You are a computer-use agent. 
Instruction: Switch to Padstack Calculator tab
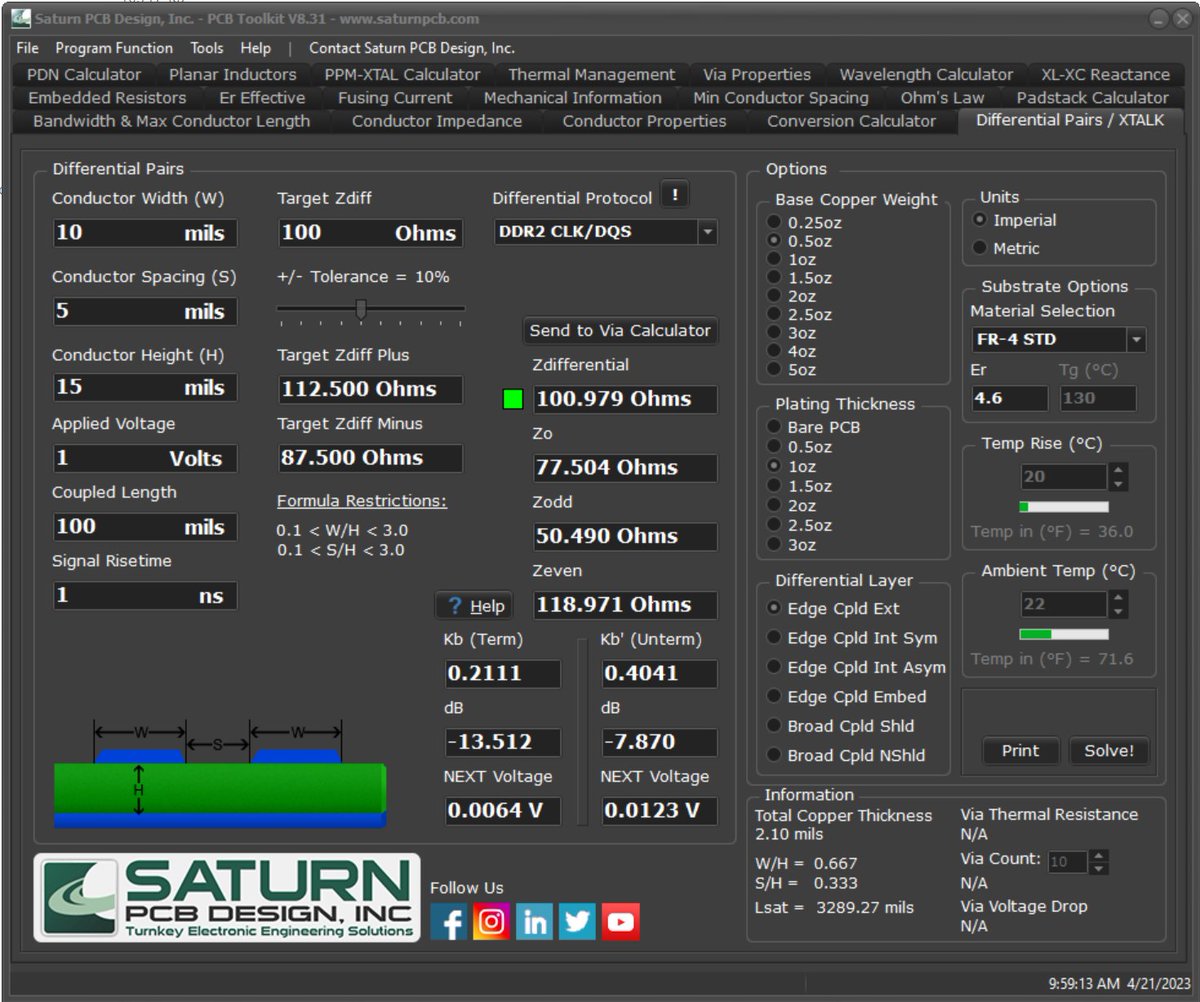tap(1092, 98)
